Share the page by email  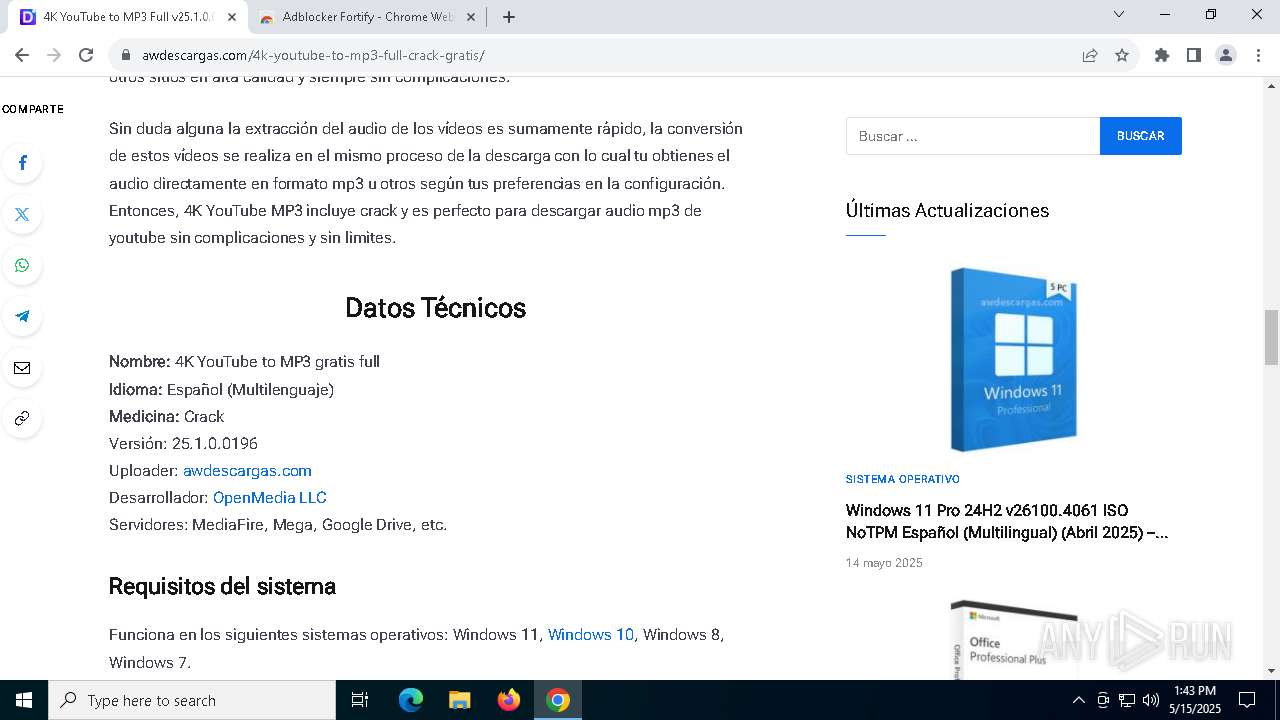(22, 368)
